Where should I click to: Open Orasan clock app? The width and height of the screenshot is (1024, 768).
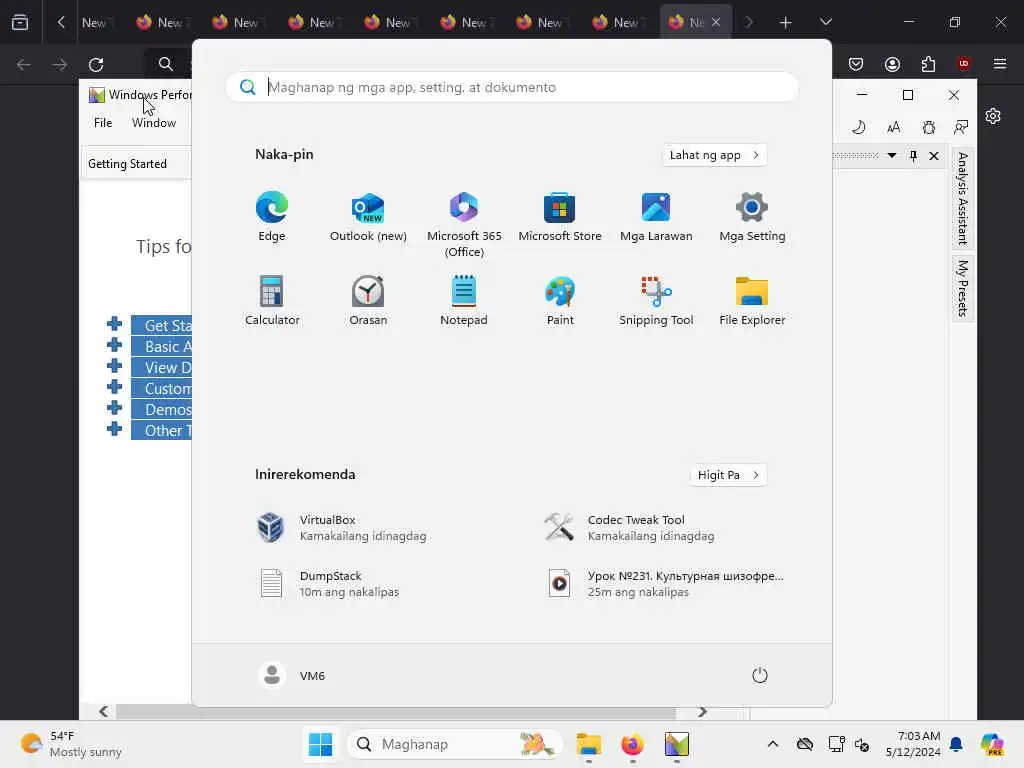[x=368, y=300]
